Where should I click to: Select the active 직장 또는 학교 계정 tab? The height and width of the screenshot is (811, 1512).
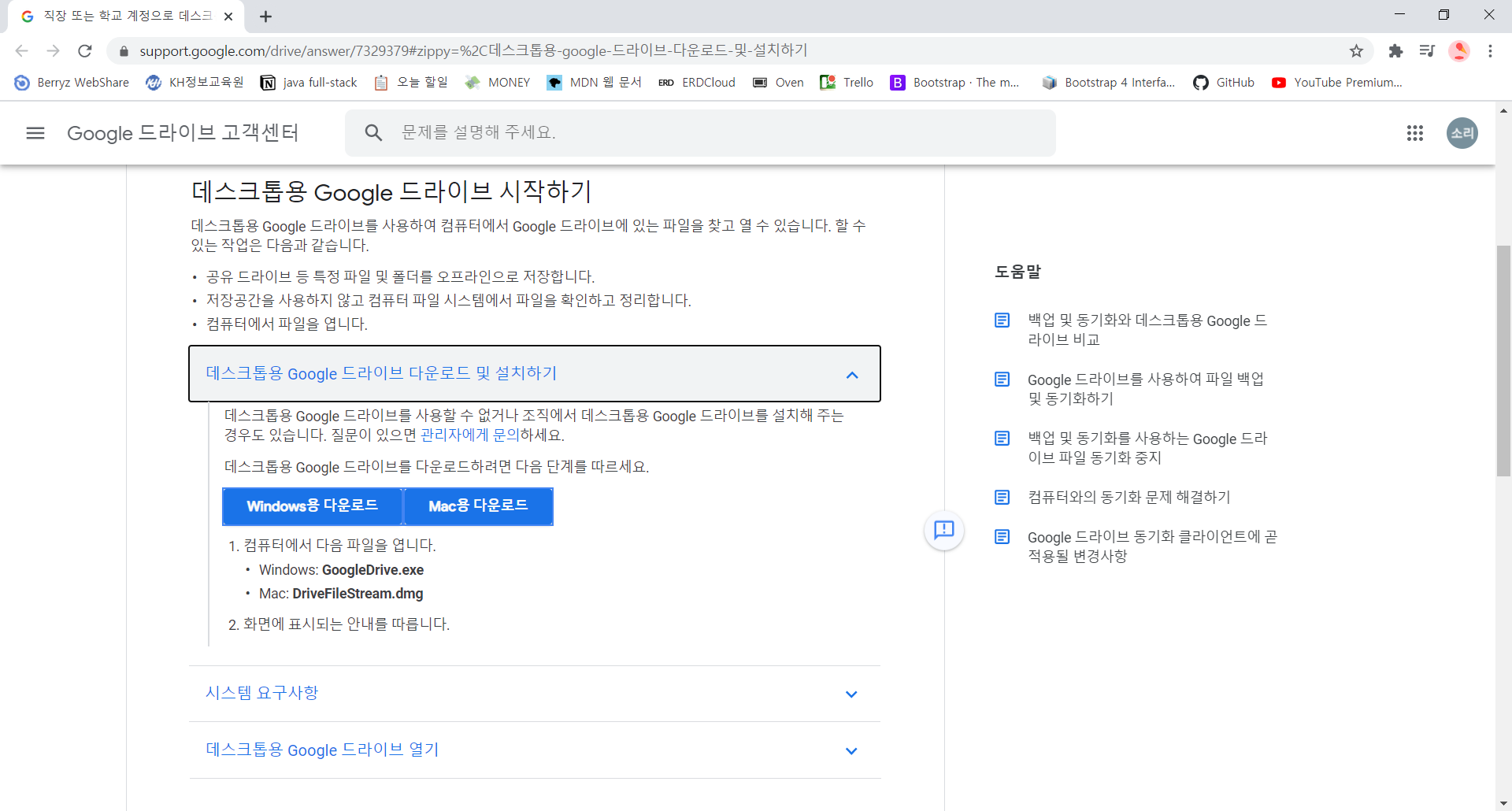click(126, 17)
